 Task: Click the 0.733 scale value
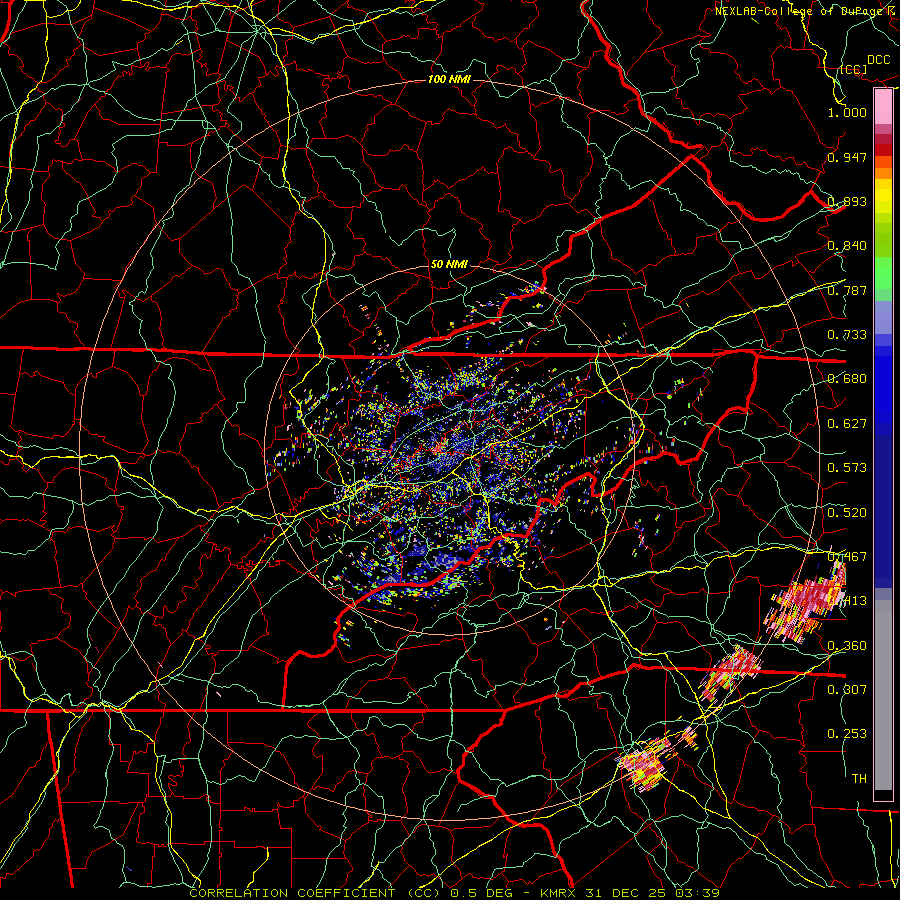847,335
